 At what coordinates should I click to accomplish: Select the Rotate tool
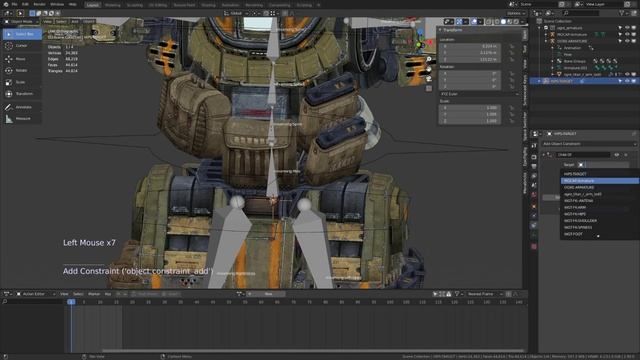point(22,70)
